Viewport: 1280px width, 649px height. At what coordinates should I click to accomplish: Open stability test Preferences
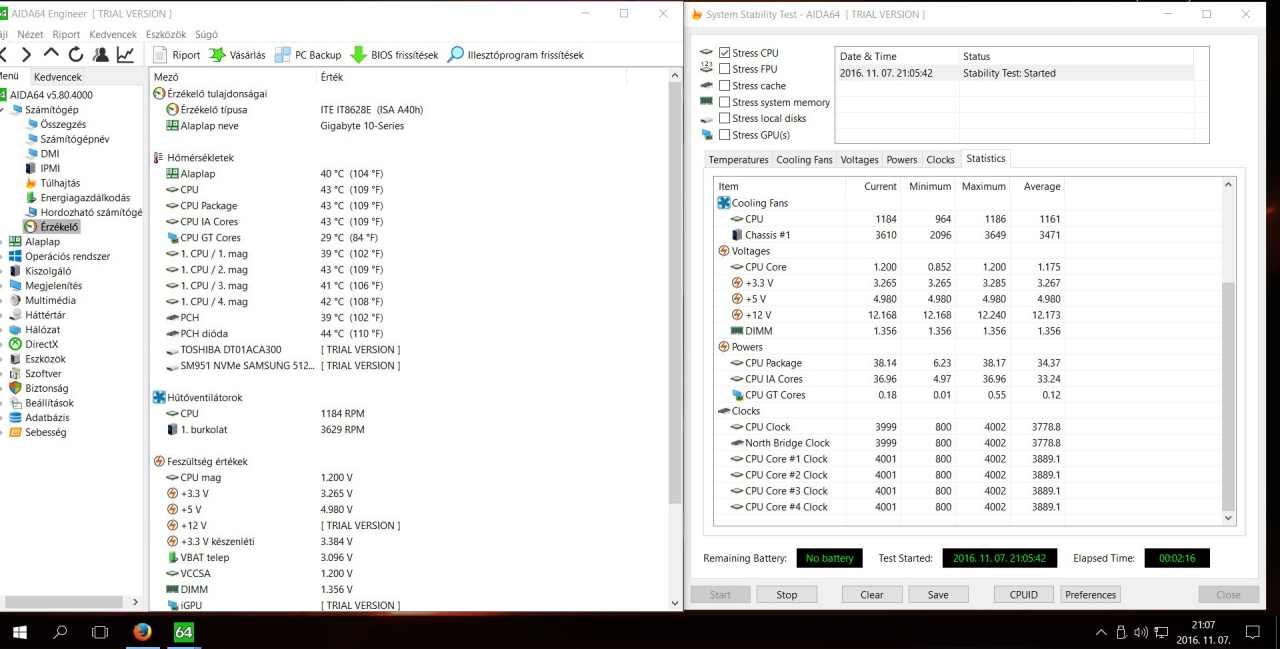click(x=1090, y=594)
